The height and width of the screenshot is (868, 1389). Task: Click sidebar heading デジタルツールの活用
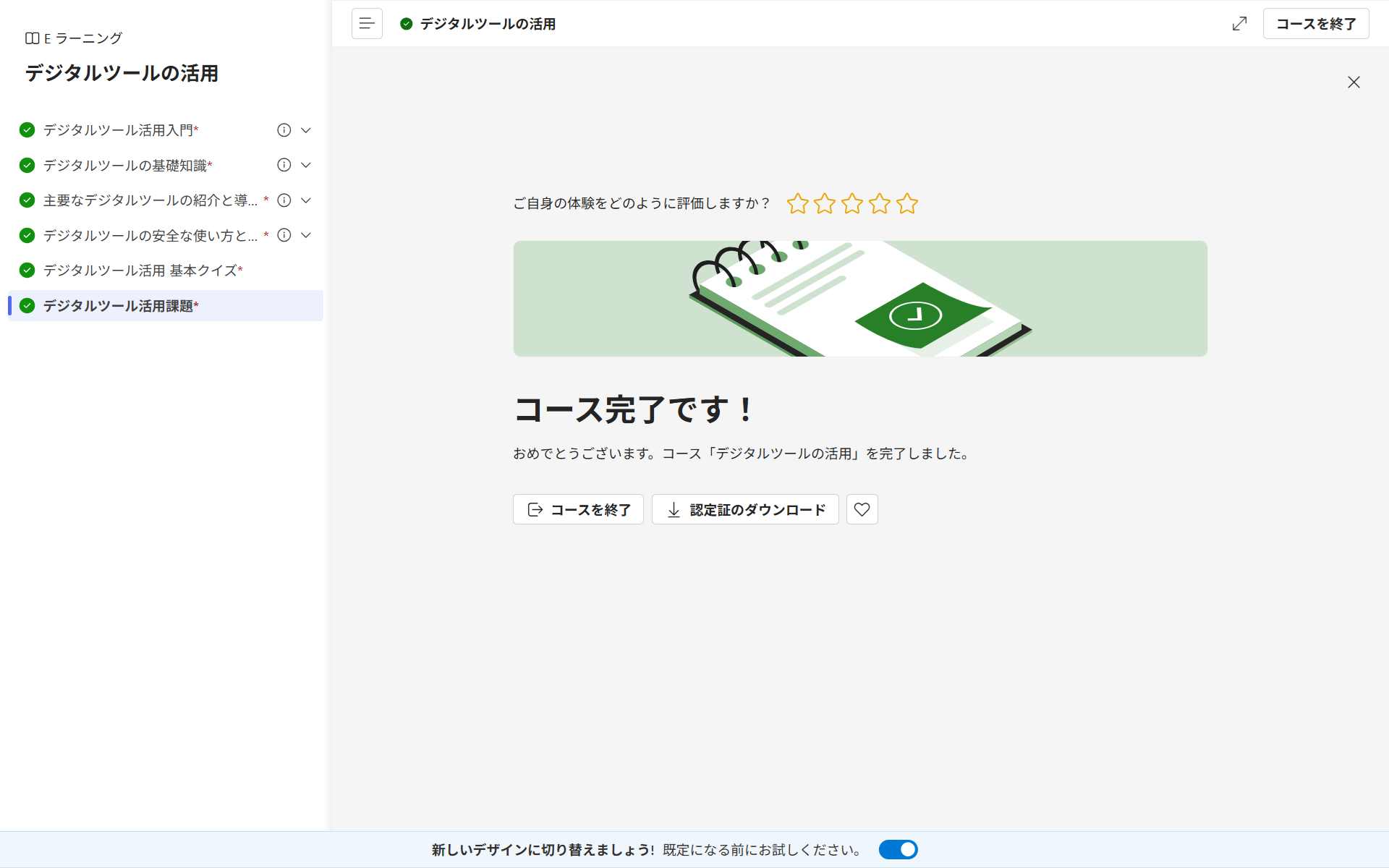point(122,73)
